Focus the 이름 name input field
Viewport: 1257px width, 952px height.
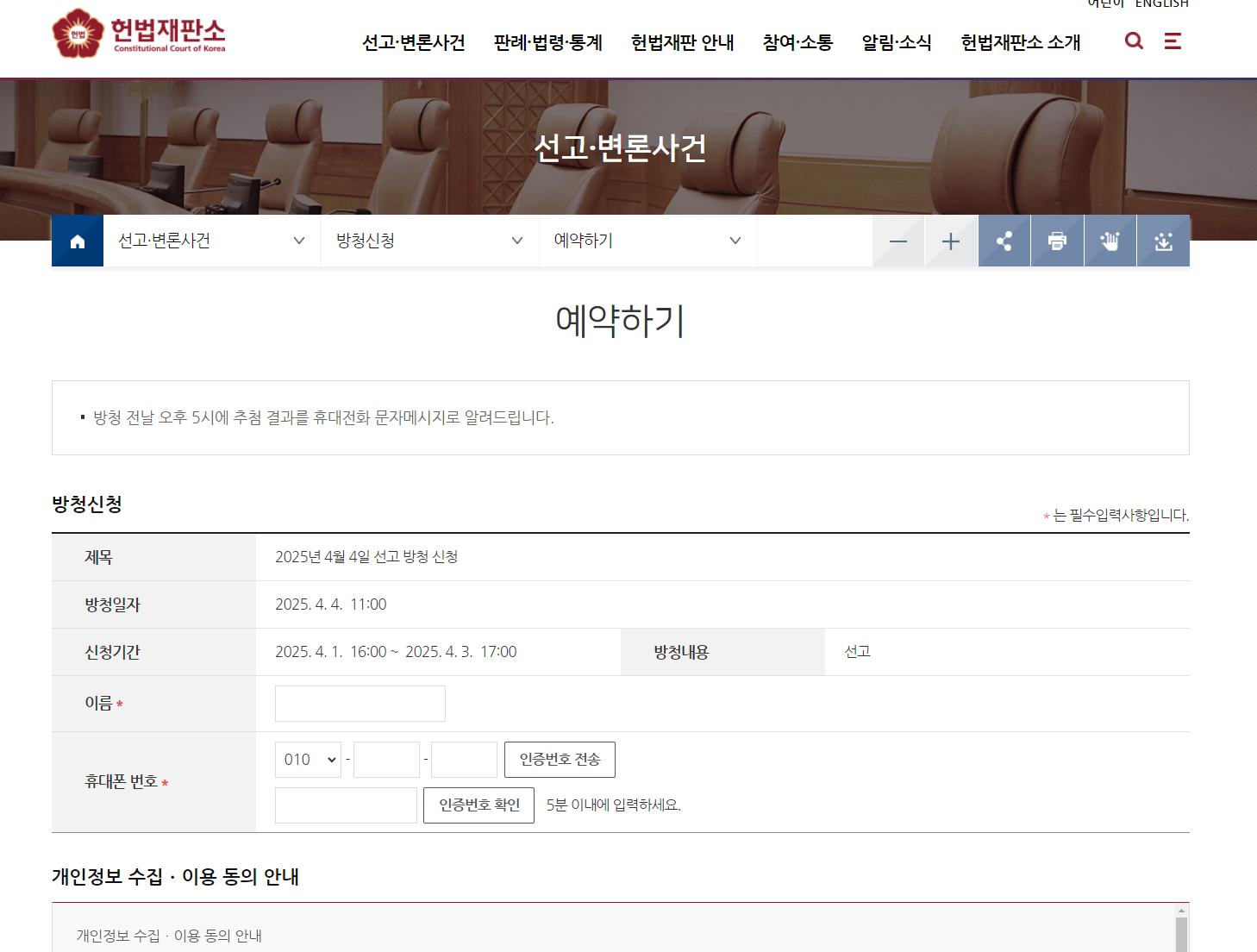pos(360,704)
